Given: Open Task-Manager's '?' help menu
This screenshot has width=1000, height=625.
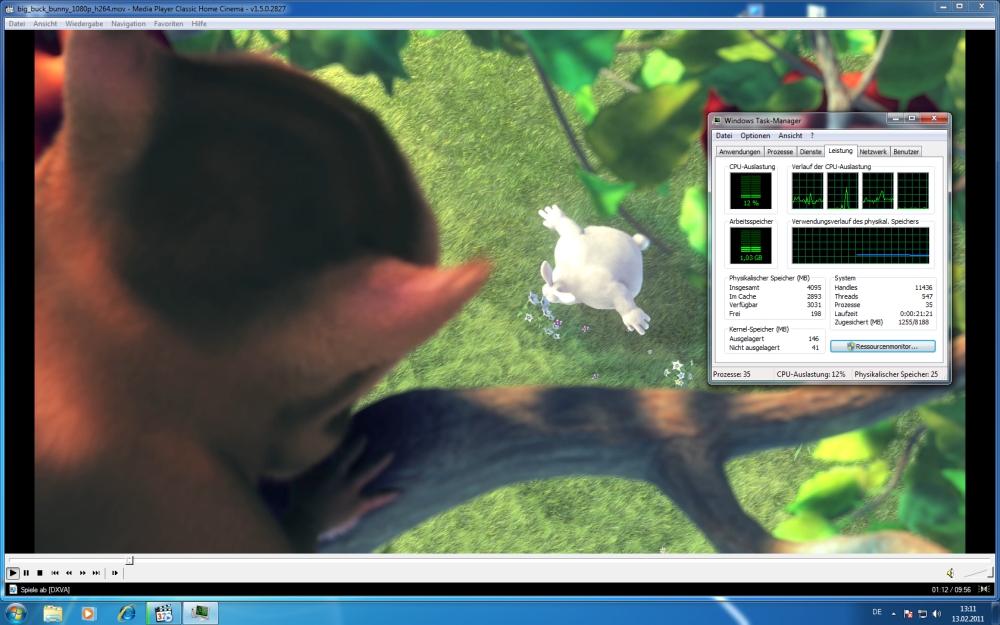Looking at the screenshot, I should [x=812, y=135].
